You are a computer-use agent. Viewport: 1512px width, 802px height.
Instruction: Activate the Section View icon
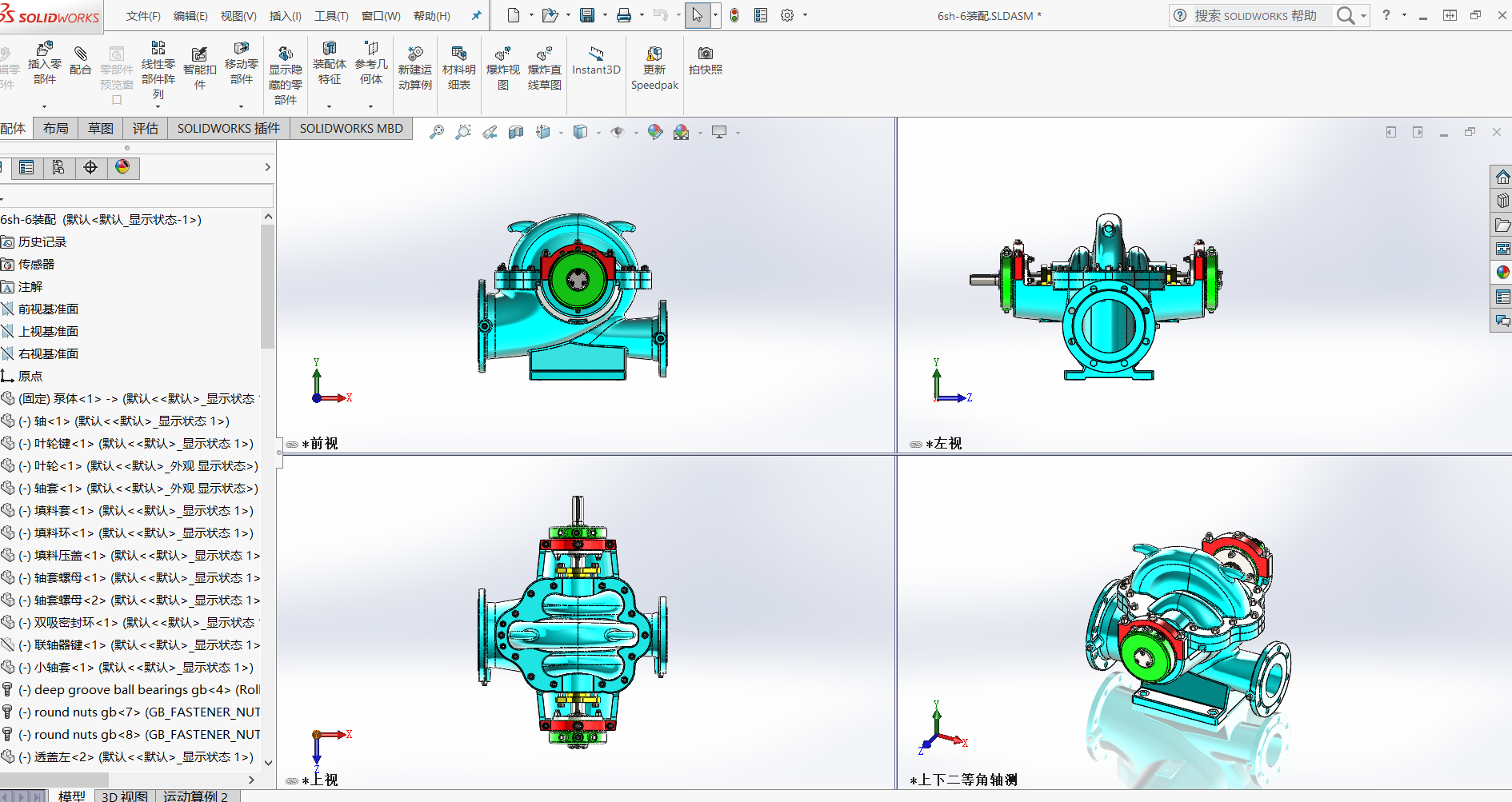(x=516, y=132)
